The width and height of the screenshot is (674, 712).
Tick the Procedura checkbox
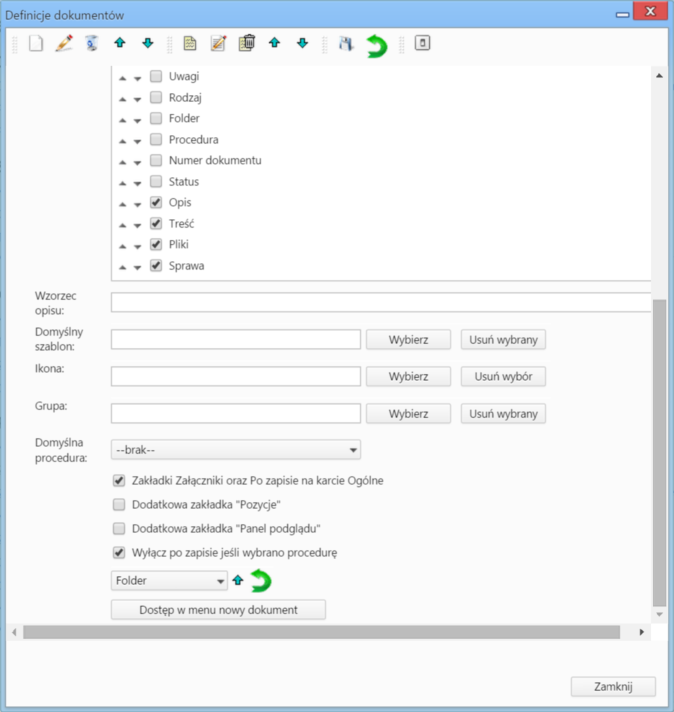(156, 139)
